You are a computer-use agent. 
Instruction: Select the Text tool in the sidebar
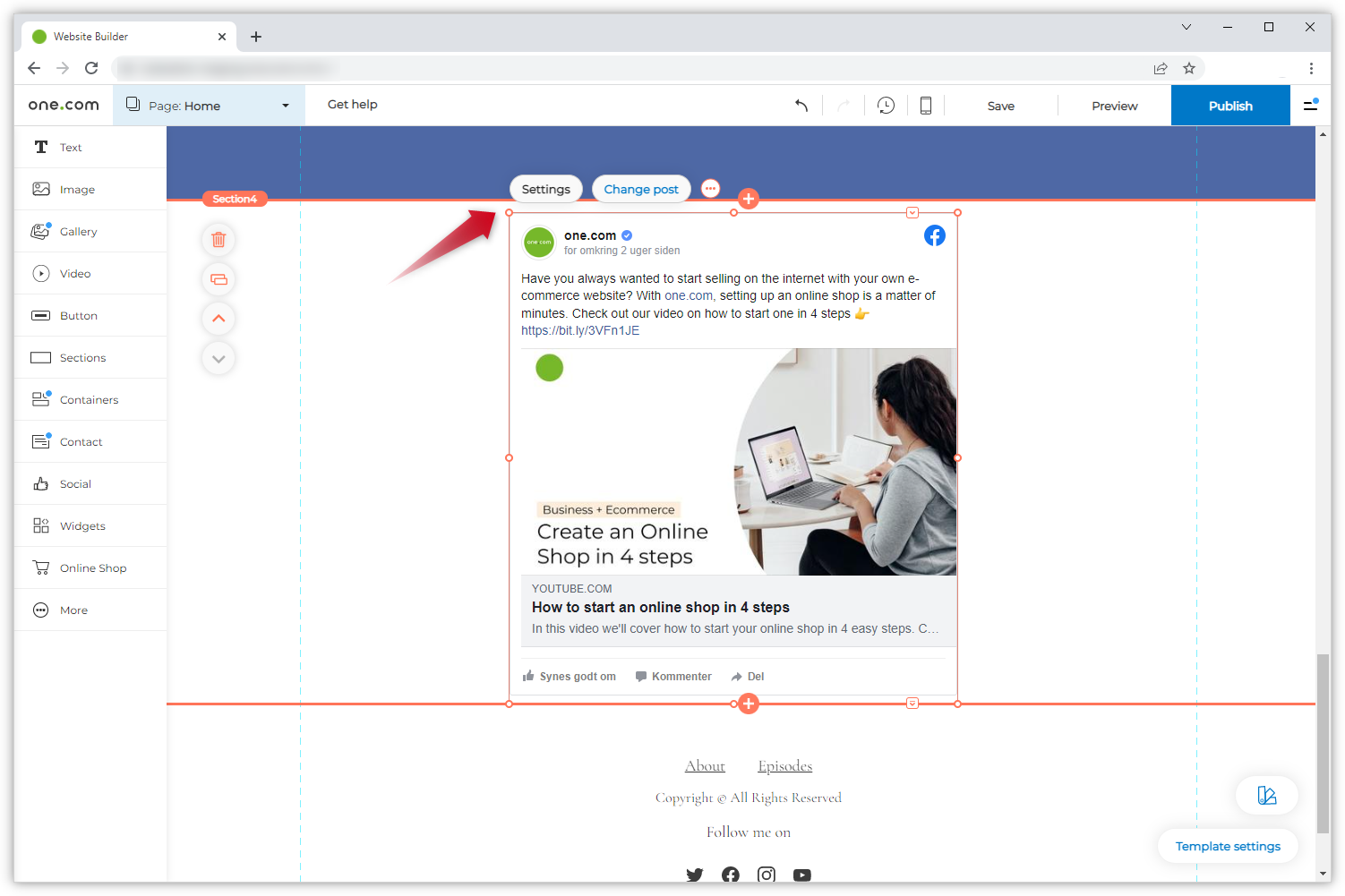coord(71,147)
